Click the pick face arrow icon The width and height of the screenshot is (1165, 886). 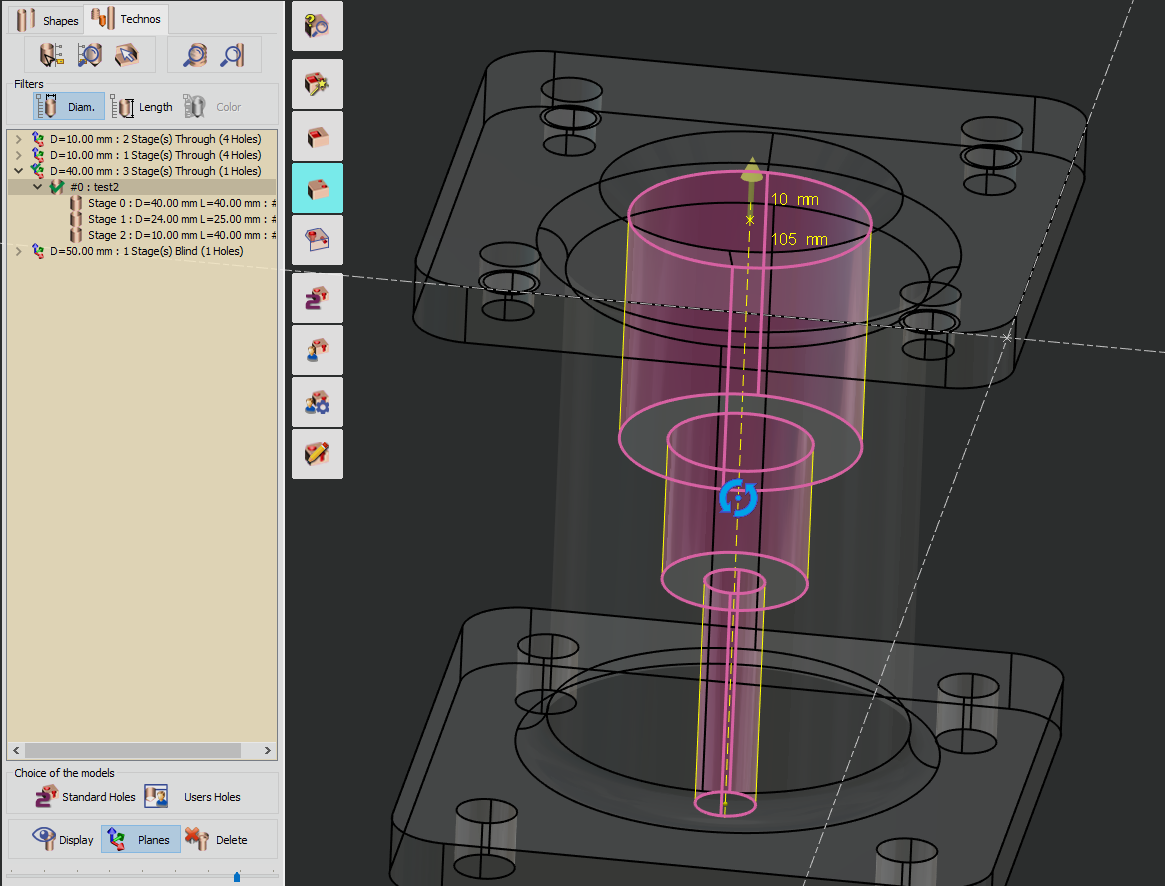coord(127,55)
